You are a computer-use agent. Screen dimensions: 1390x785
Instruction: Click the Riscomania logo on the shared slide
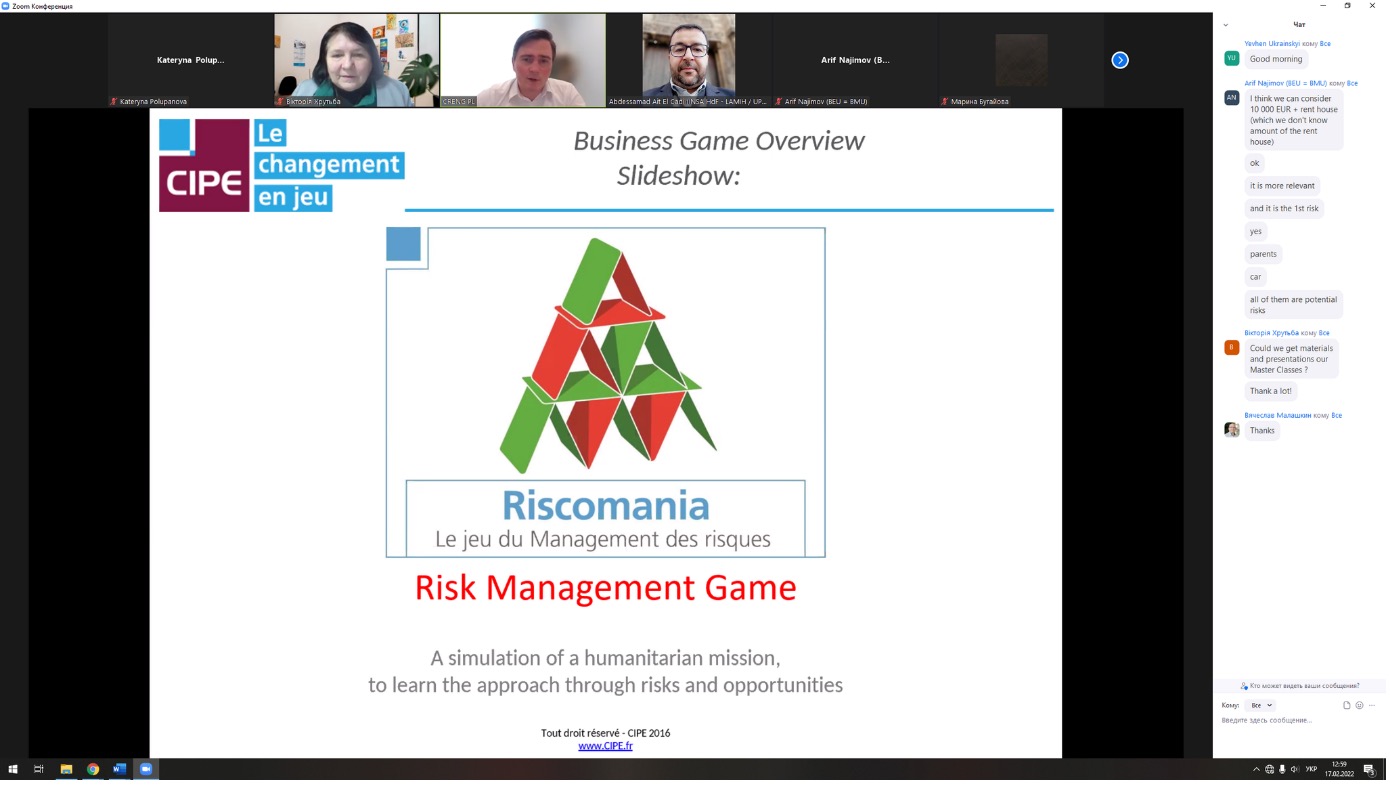[x=606, y=392]
